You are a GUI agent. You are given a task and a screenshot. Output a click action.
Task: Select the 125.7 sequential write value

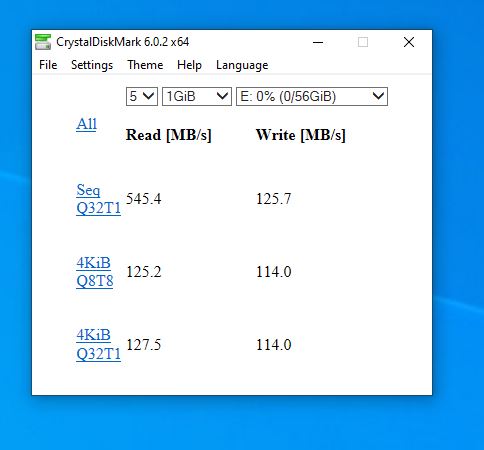pos(273,199)
